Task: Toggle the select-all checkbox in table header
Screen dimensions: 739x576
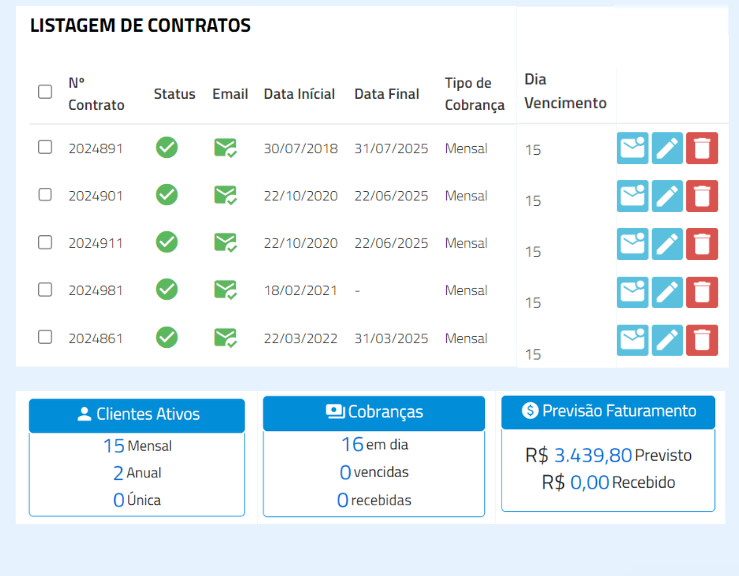Action: coord(45,91)
